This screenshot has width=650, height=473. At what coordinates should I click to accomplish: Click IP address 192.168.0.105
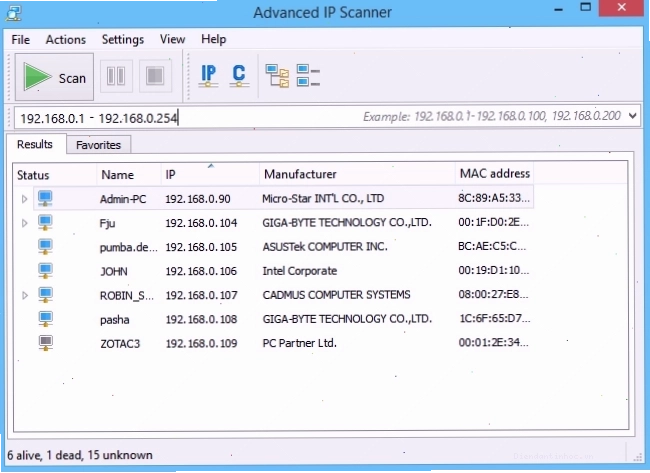tap(201, 247)
